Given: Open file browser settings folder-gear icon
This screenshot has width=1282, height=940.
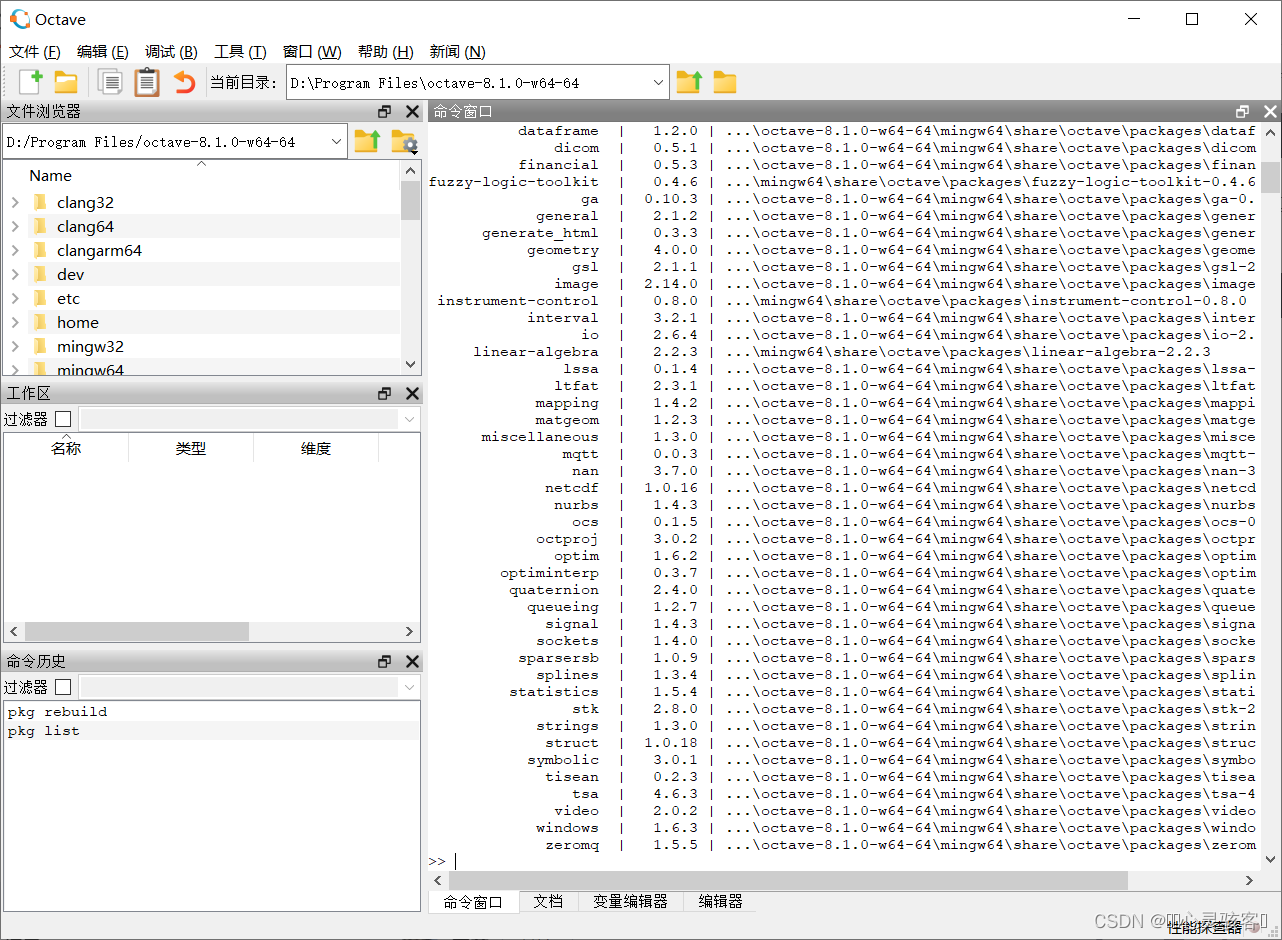Looking at the screenshot, I should pyautogui.click(x=404, y=142).
